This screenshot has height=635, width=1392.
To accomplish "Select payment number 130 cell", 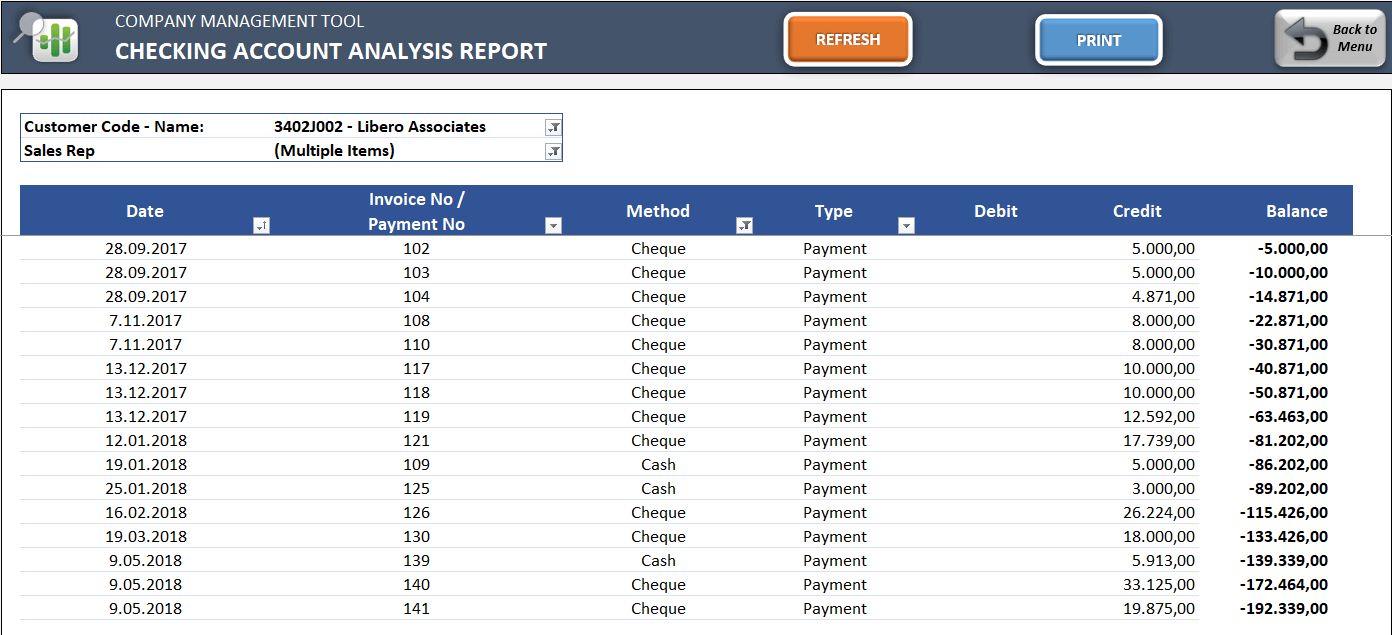I will point(416,537).
